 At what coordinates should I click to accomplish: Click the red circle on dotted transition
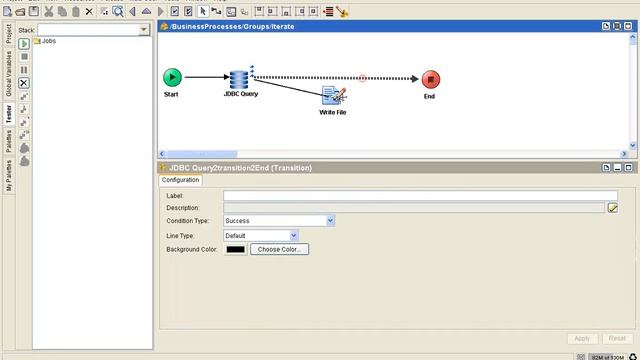[362, 78]
